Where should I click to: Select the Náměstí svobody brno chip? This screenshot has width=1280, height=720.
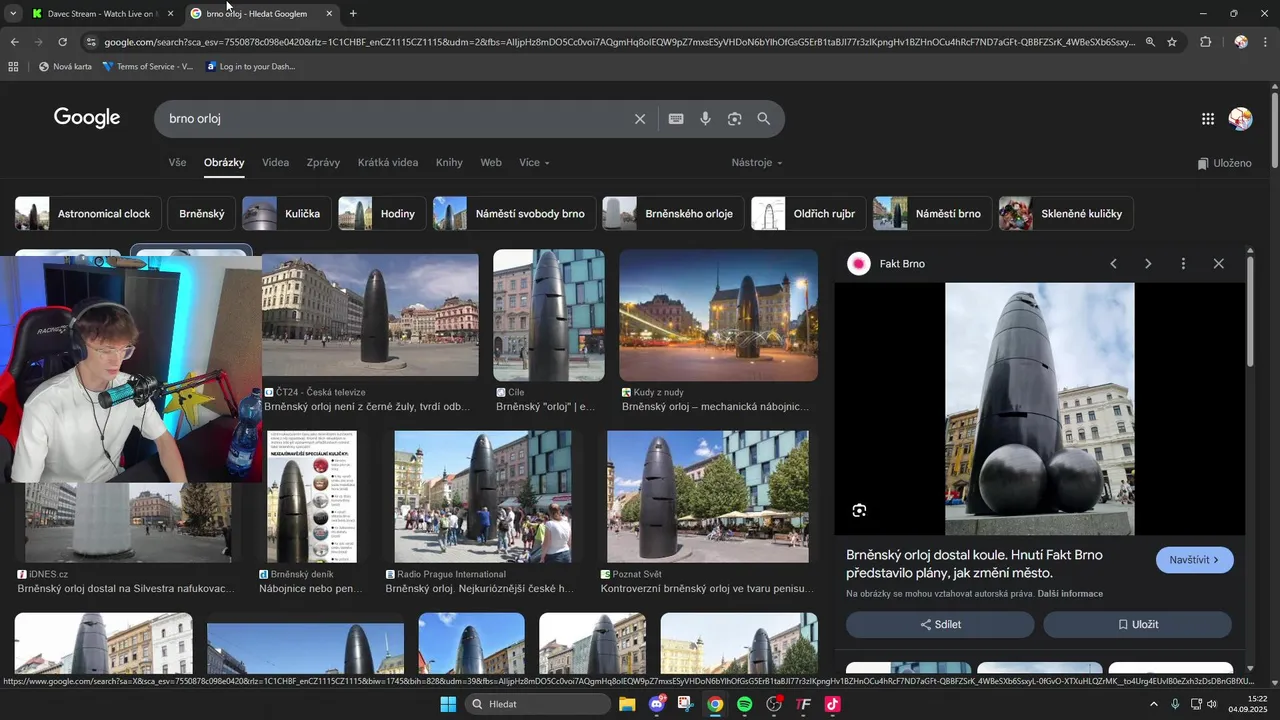(514, 214)
